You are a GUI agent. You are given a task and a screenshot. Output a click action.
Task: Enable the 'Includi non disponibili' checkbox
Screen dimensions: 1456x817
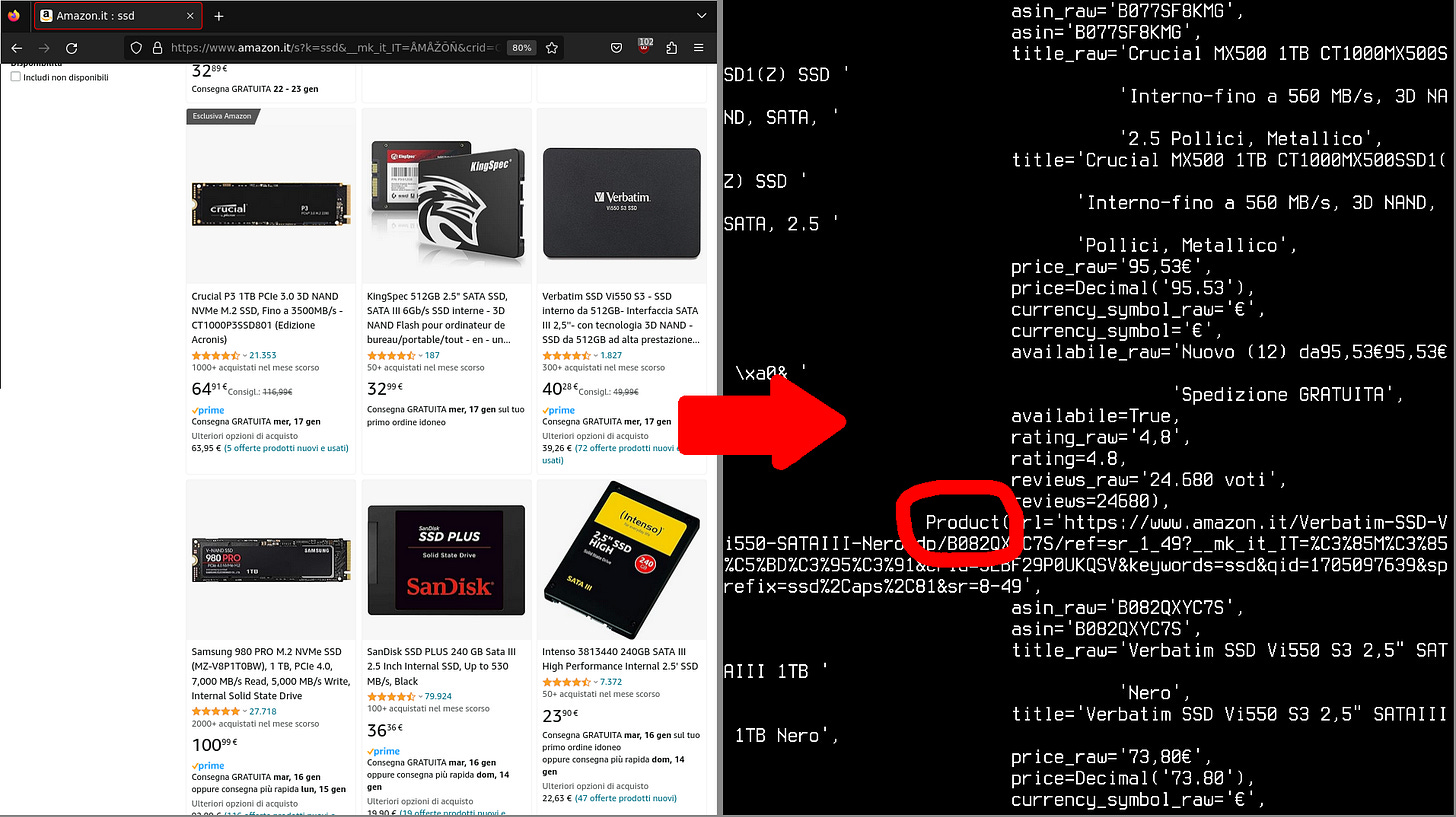15,76
